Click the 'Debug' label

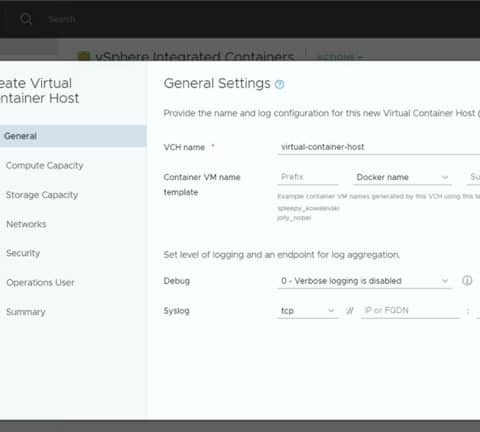tap(177, 281)
